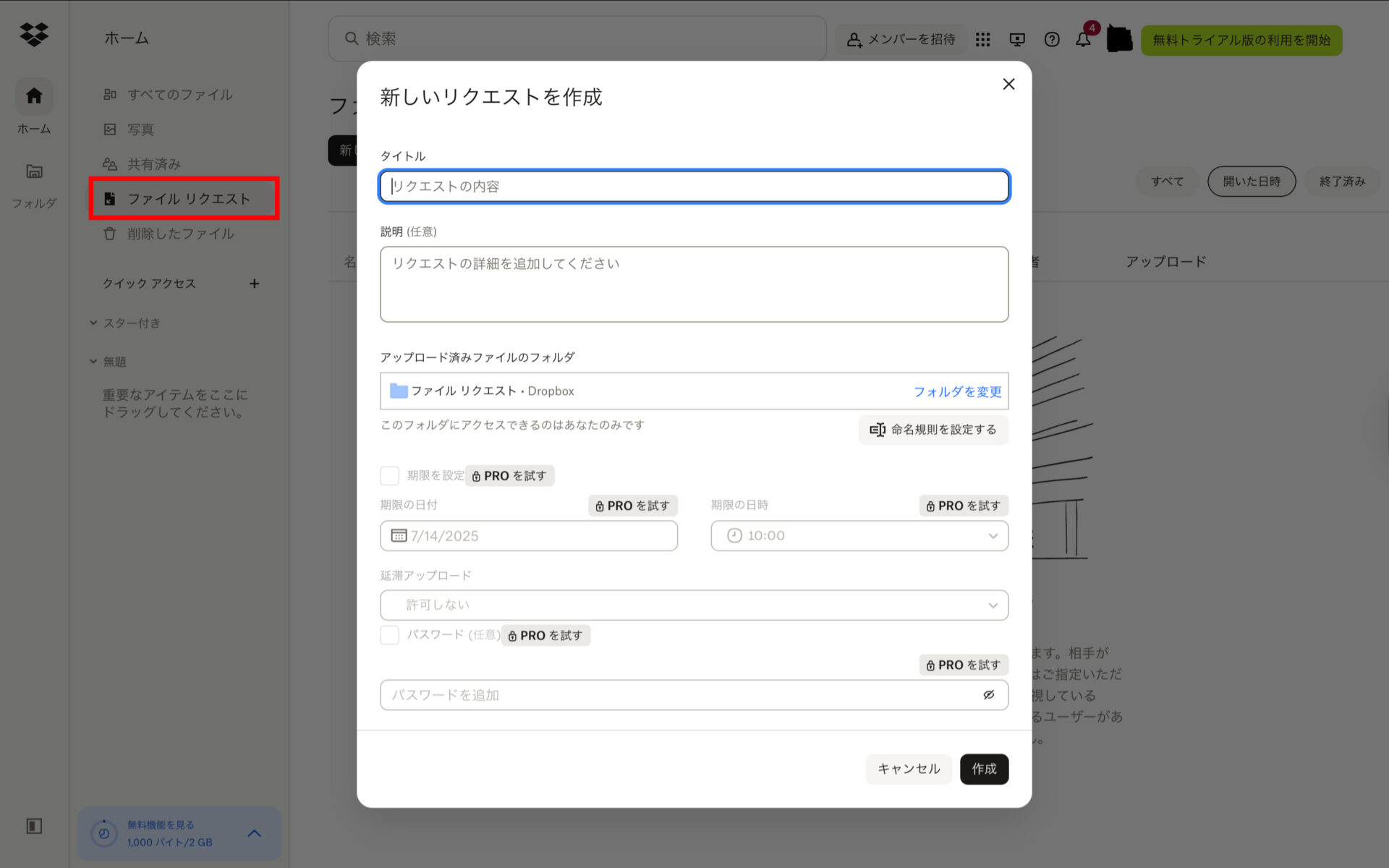Toggle password visibility with the eye icon
Image resolution: width=1389 pixels, height=868 pixels.
tap(988, 694)
